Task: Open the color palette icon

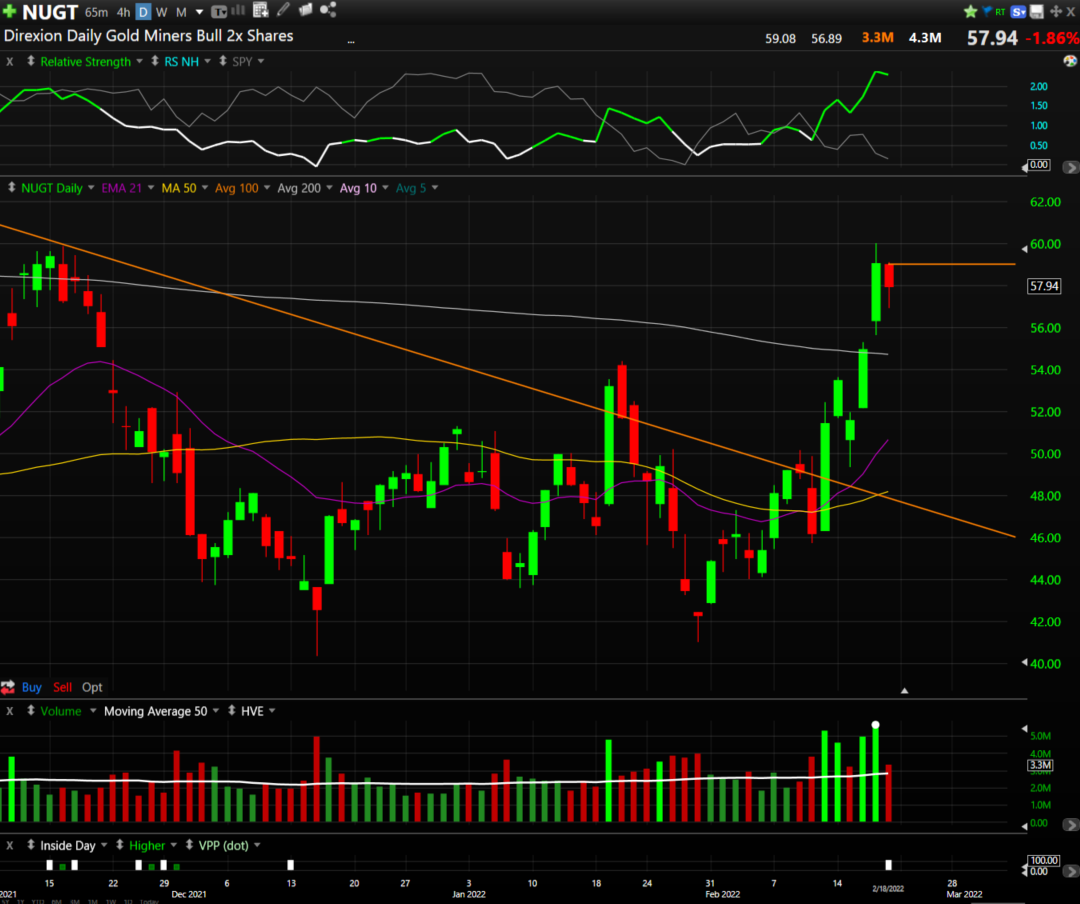Action: tap(1070, 61)
